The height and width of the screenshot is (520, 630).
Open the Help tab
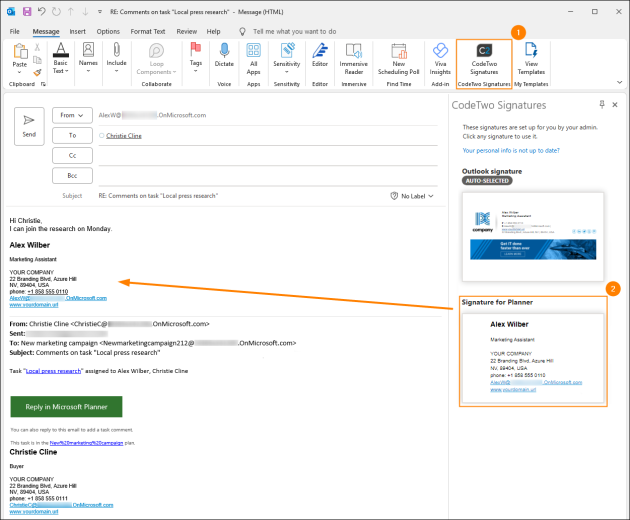click(213, 31)
